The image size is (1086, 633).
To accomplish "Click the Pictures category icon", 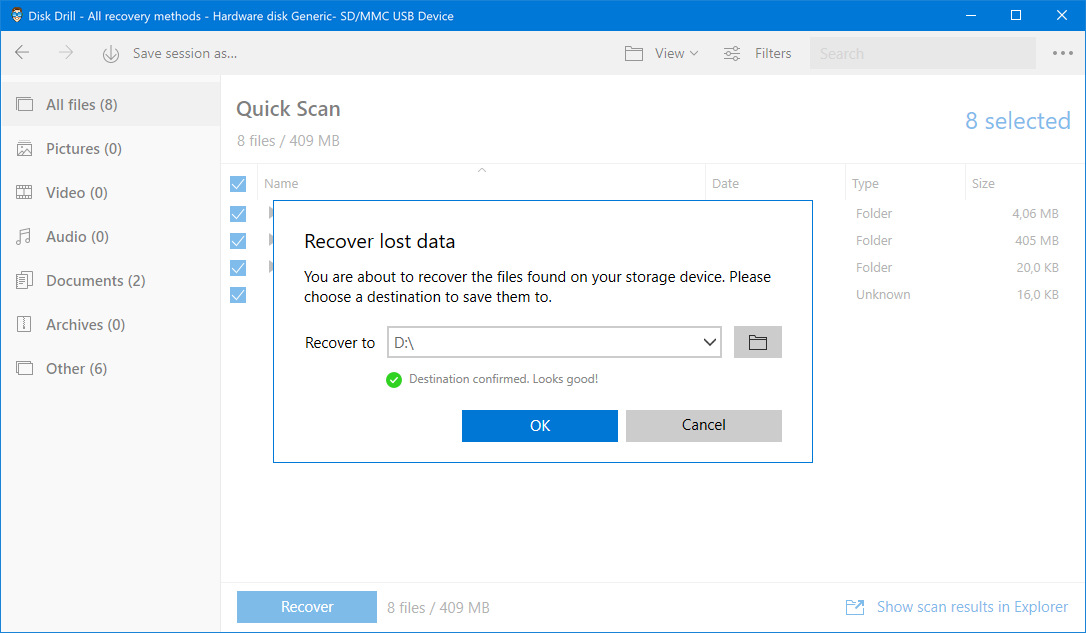I will [24, 148].
